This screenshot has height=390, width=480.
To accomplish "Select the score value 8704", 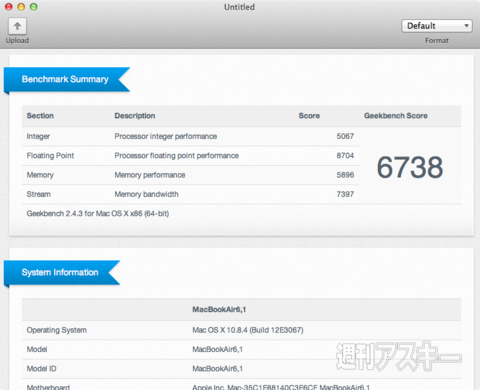I will point(345,156).
